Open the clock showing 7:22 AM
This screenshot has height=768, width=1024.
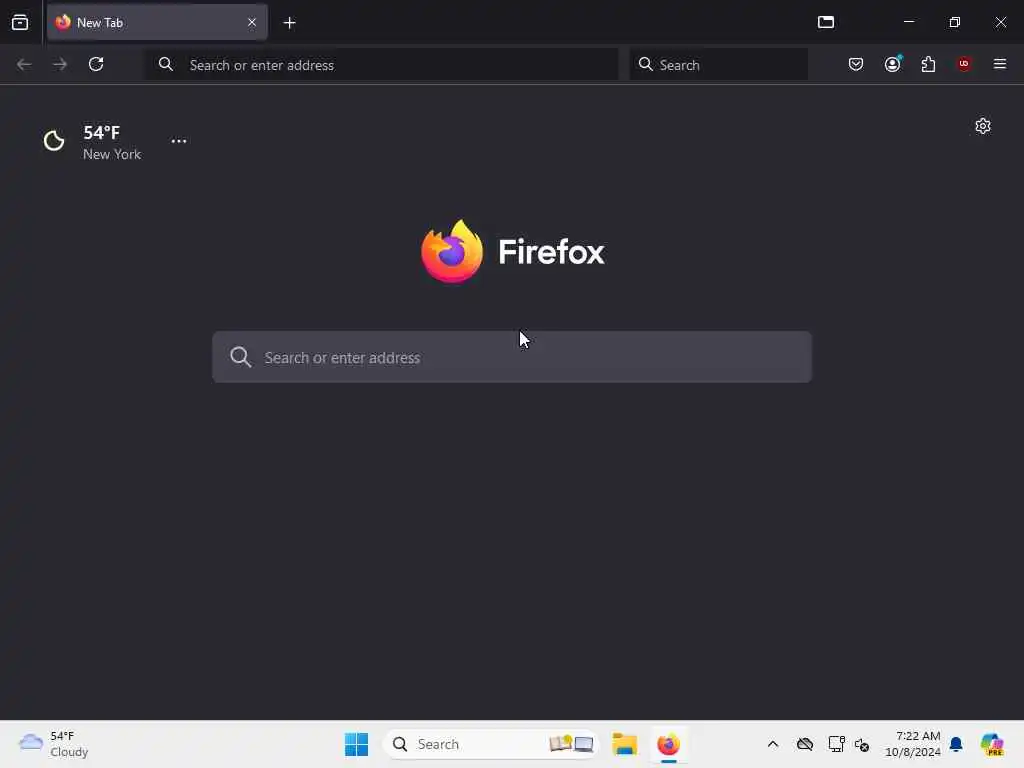pos(912,744)
